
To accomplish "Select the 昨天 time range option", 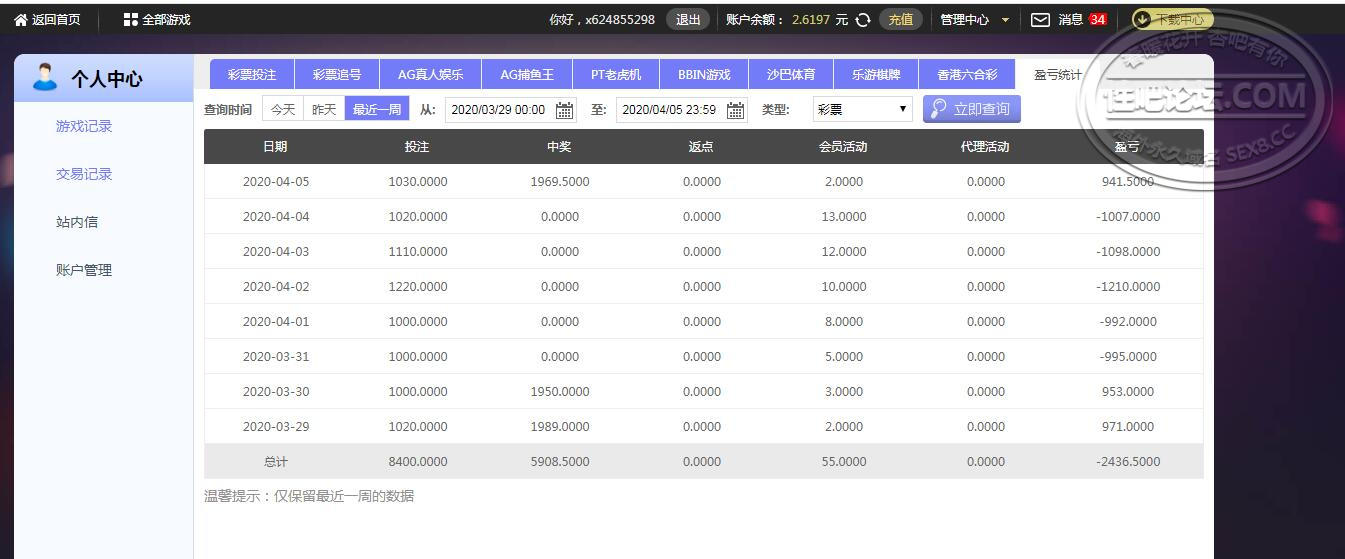I will (x=324, y=110).
